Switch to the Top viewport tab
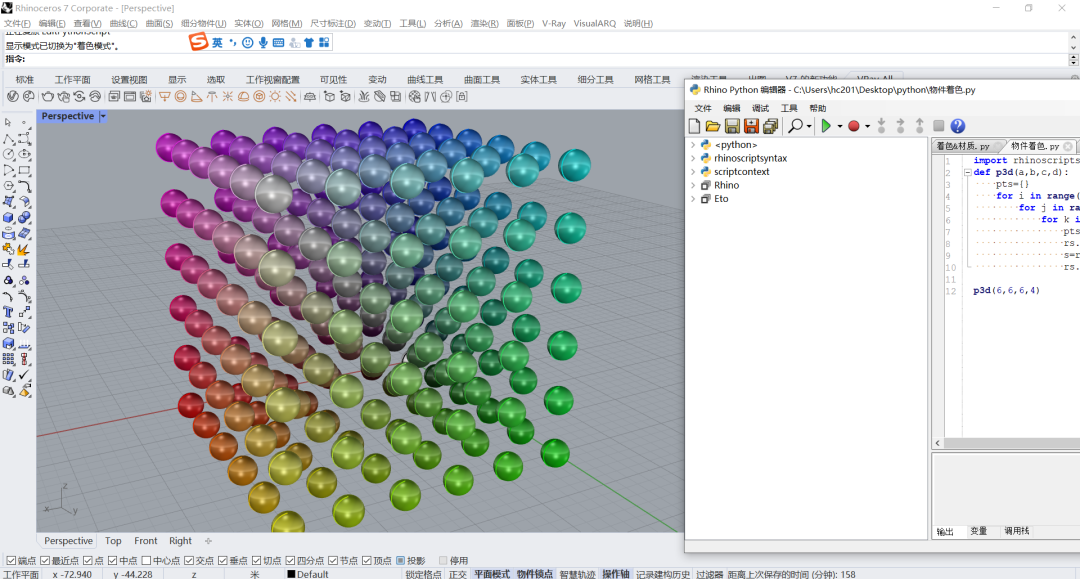Screen dimensions: 1080x579 [113, 541]
